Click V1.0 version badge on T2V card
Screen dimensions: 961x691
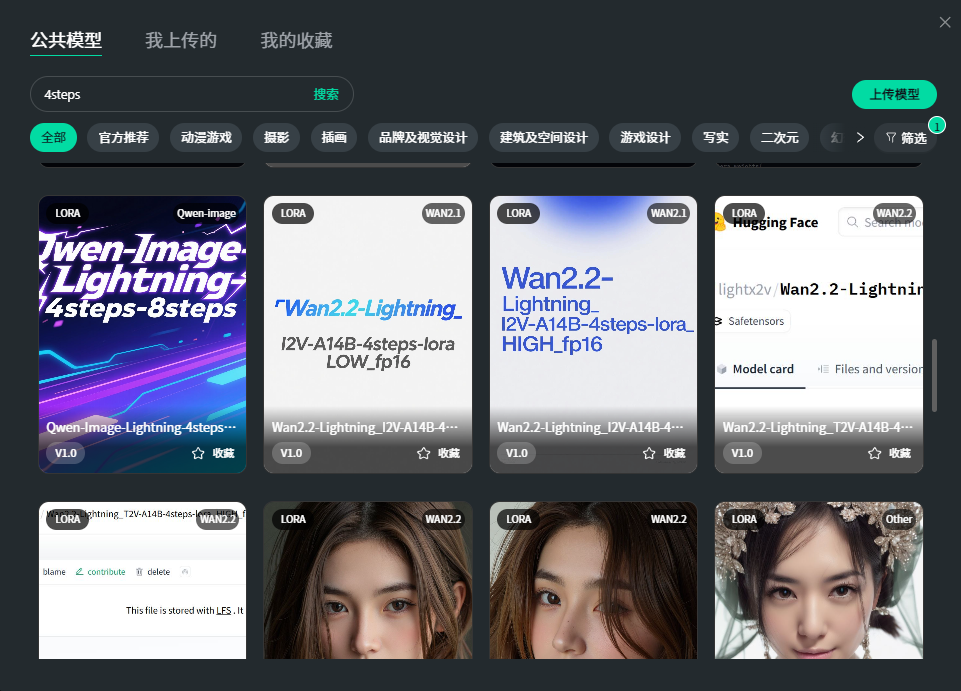[742, 453]
